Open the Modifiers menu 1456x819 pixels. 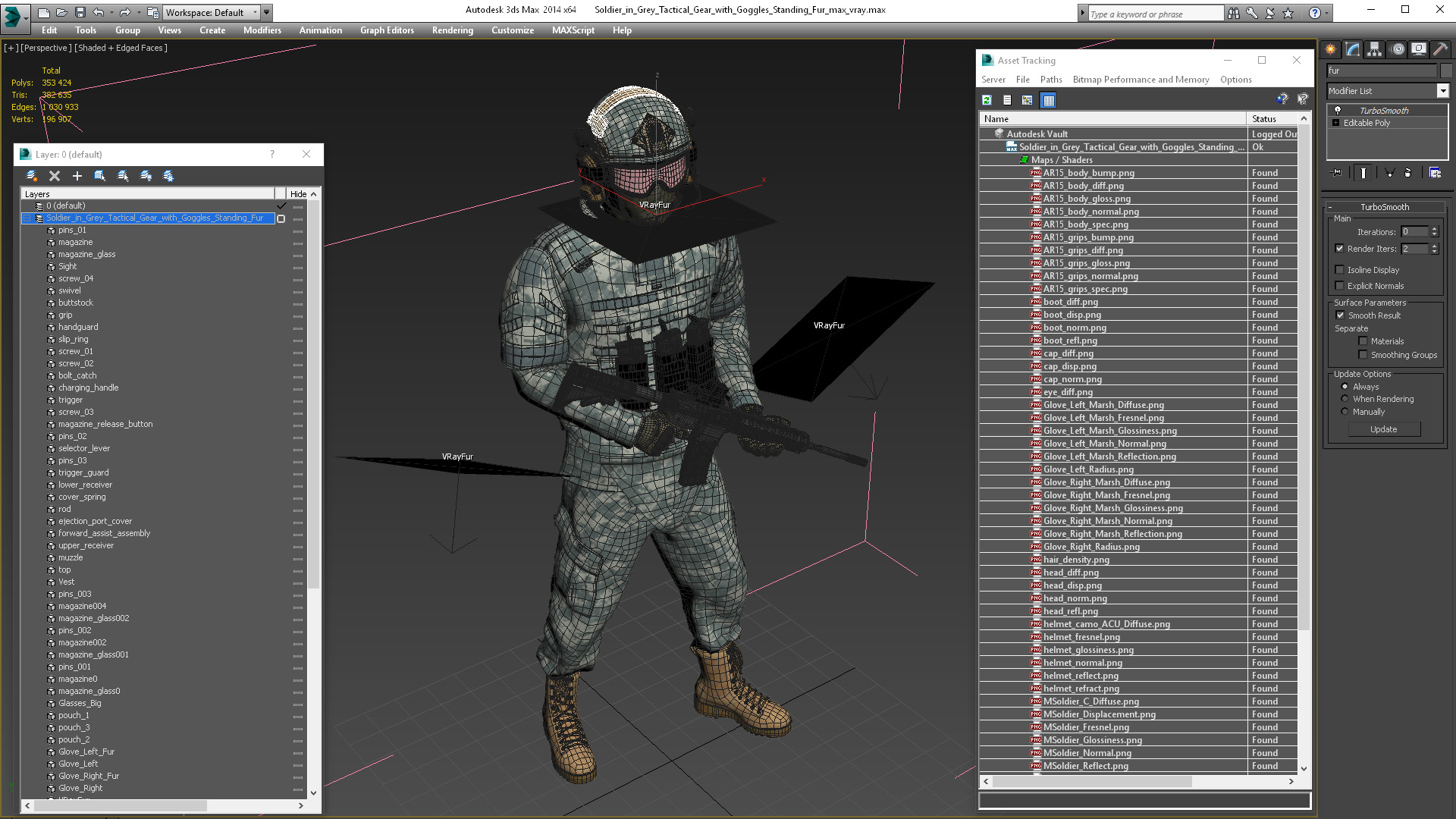click(x=262, y=30)
